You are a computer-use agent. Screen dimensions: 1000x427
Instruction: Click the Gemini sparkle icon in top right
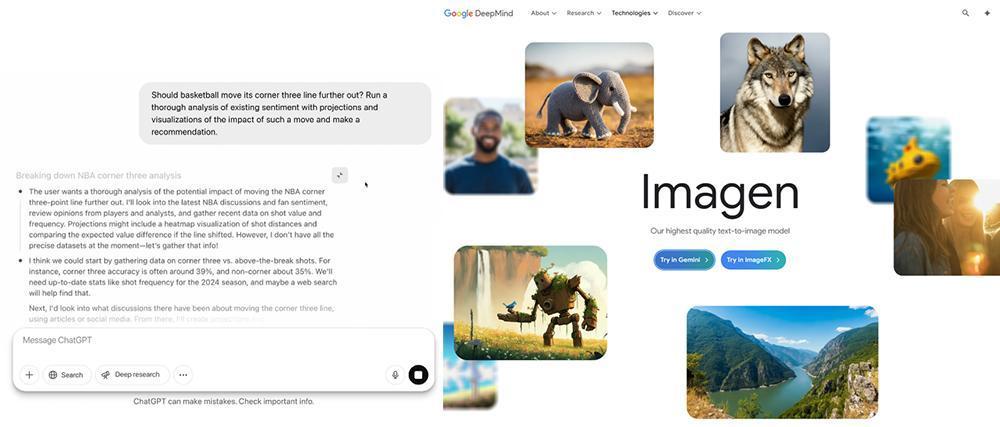(987, 13)
